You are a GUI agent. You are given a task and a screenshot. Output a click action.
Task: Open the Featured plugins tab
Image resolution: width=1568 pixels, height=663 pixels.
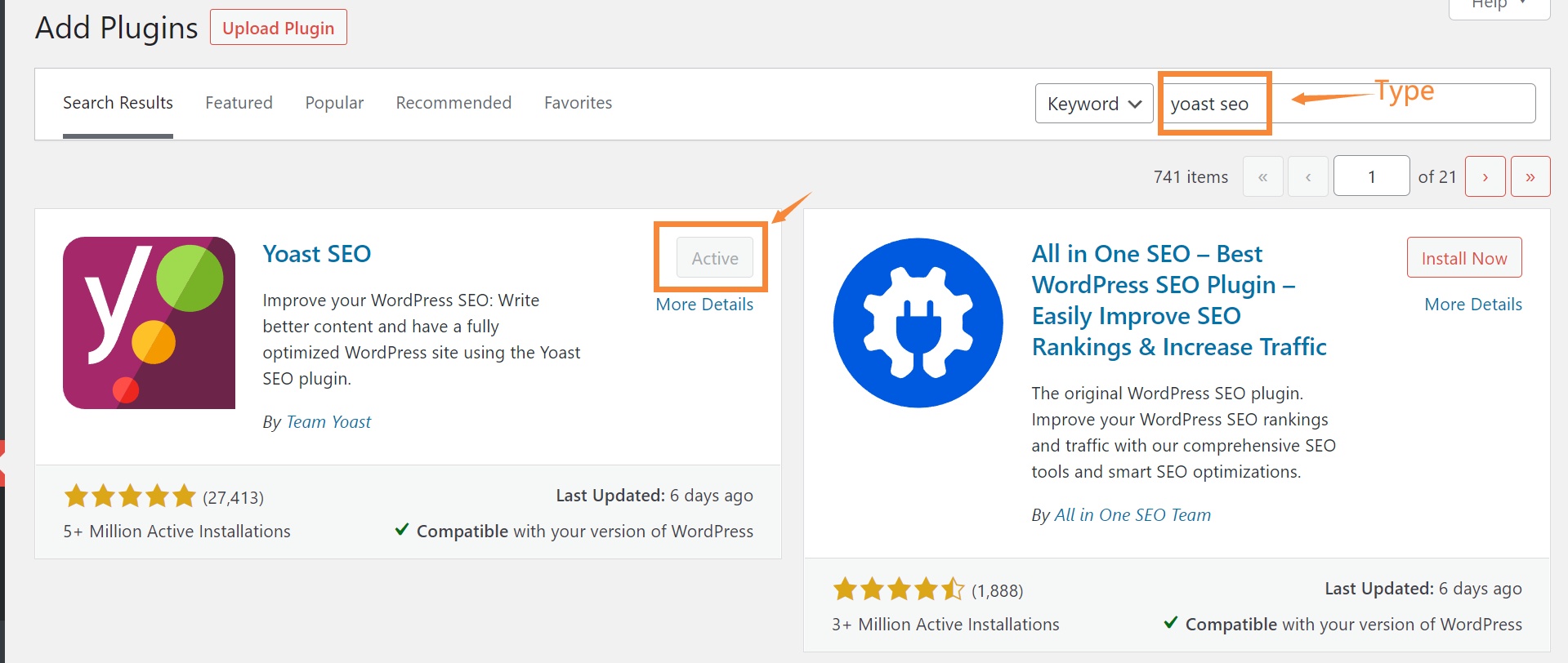click(239, 103)
